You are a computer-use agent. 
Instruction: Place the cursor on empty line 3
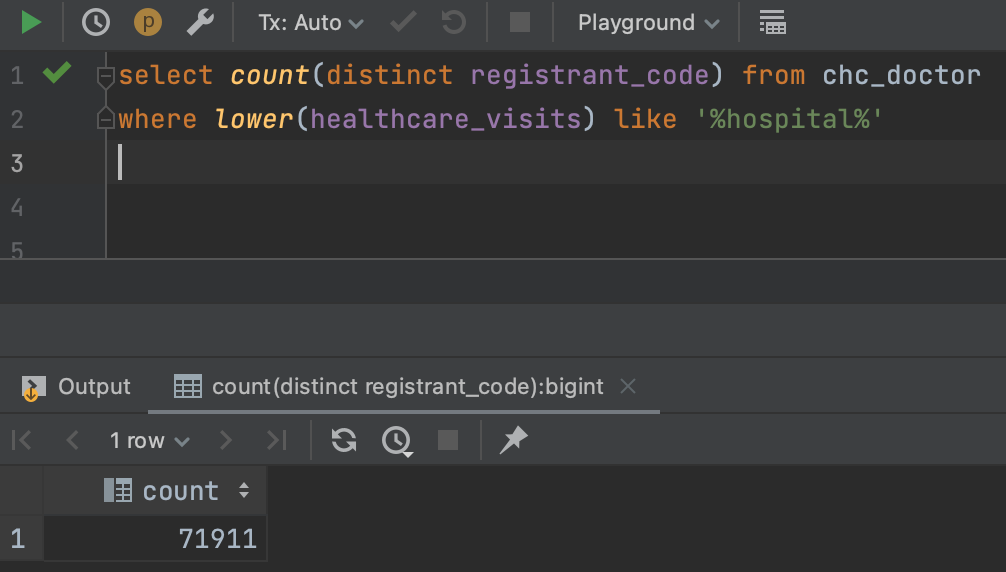pos(556,162)
